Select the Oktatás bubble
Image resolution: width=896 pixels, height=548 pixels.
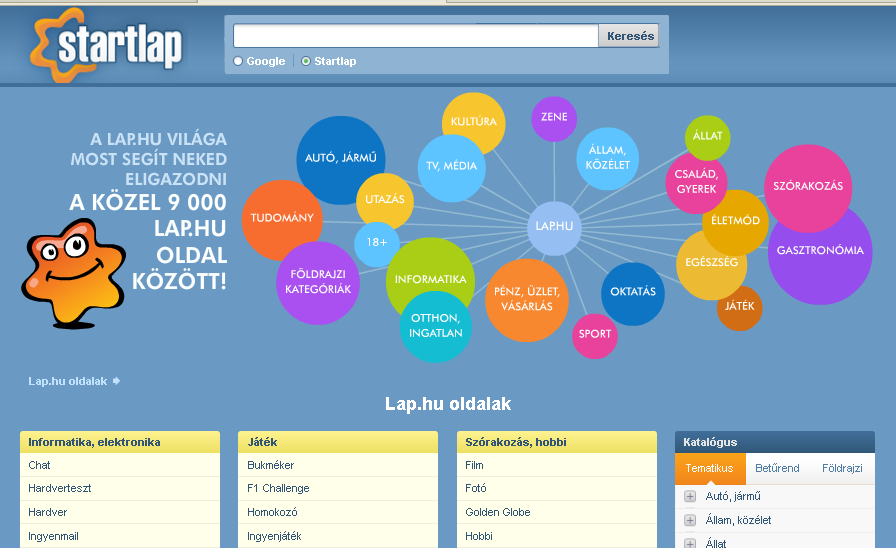click(x=633, y=294)
